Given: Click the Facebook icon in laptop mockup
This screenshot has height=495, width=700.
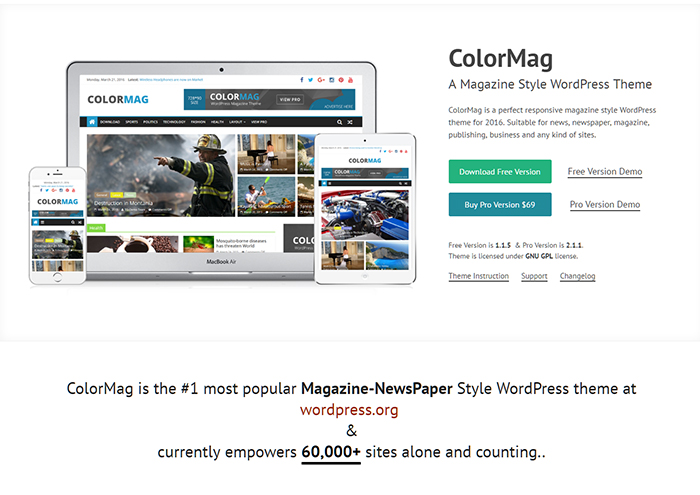Looking at the screenshot, I should point(302,80).
